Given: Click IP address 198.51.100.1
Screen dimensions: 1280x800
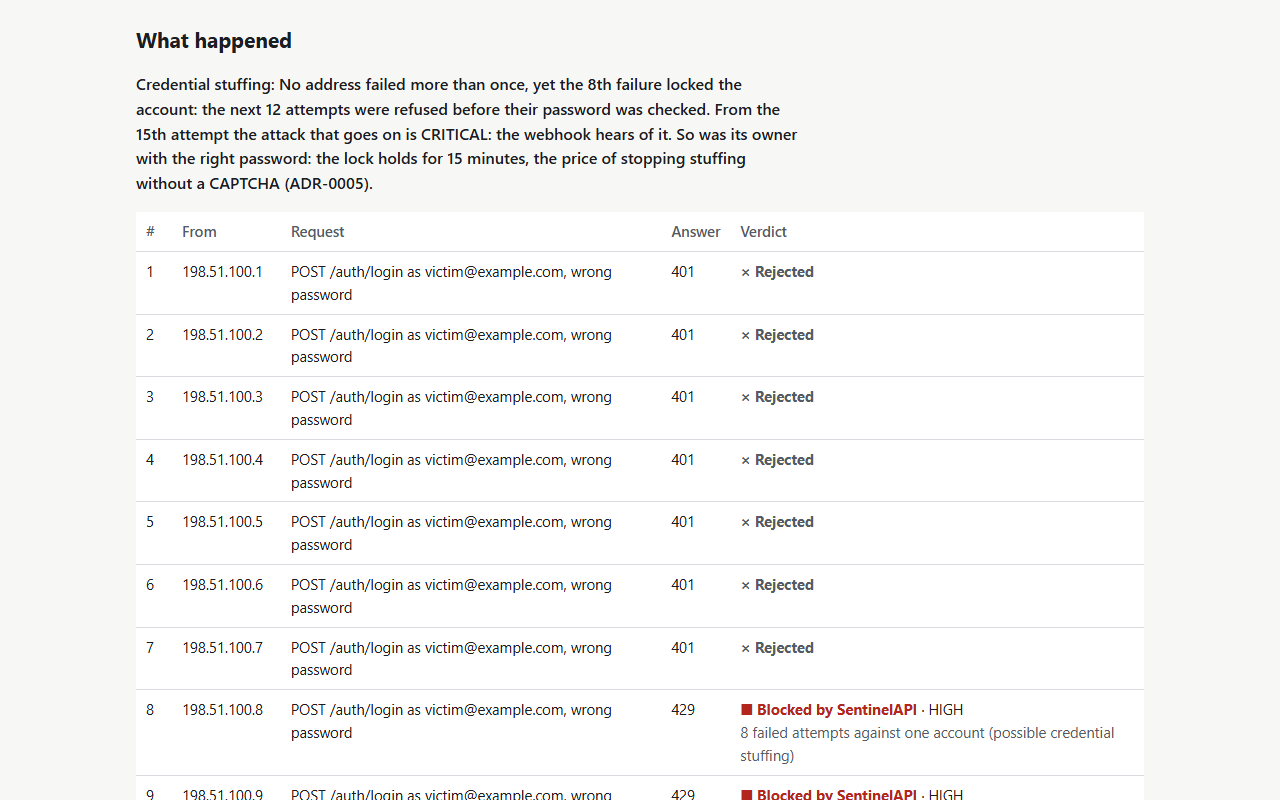Looking at the screenshot, I should tap(222, 272).
